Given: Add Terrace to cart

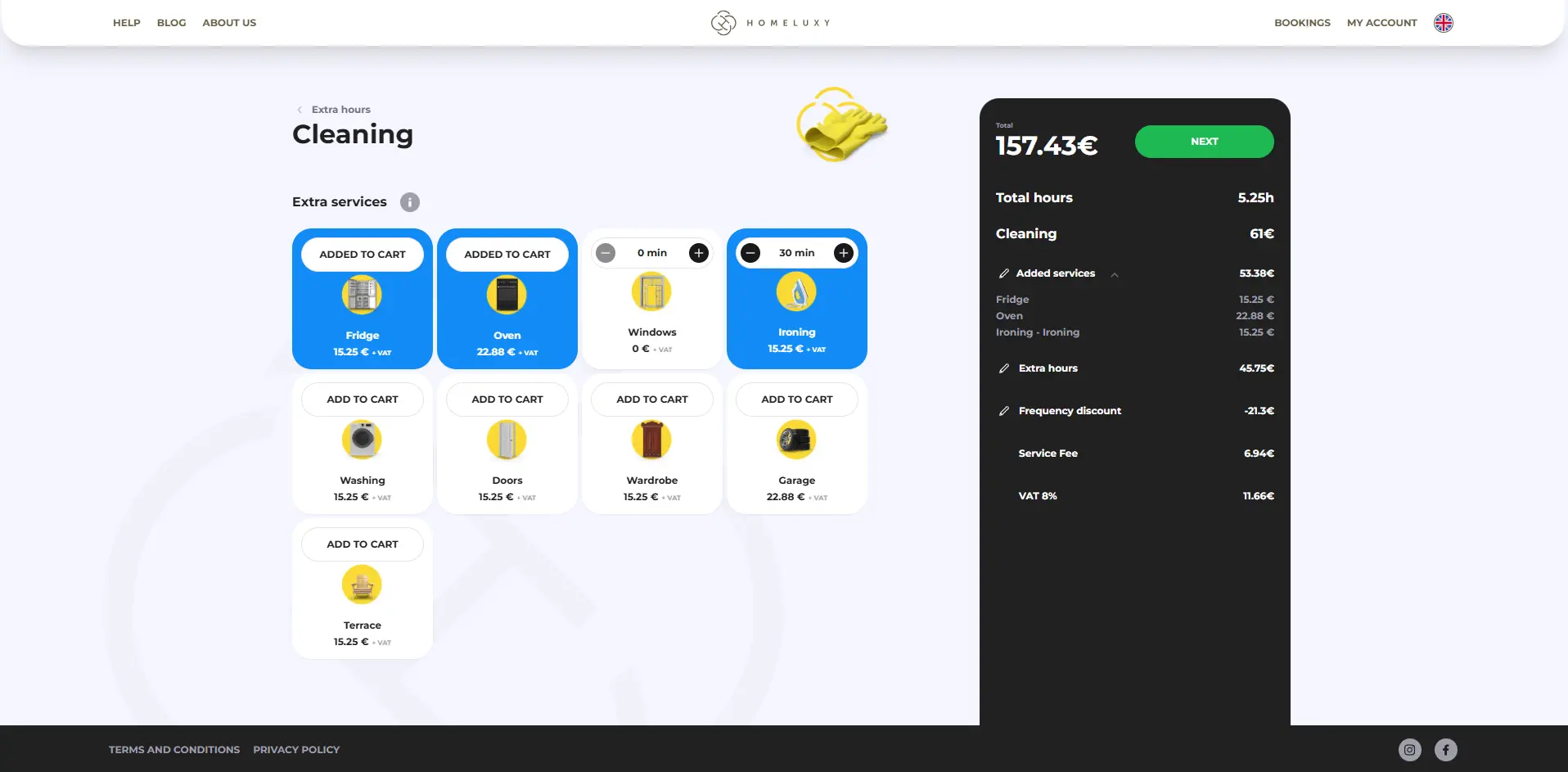Looking at the screenshot, I should [363, 544].
